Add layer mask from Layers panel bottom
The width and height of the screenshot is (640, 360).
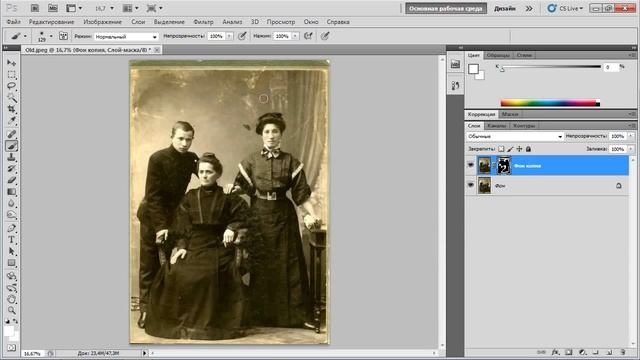(569, 352)
